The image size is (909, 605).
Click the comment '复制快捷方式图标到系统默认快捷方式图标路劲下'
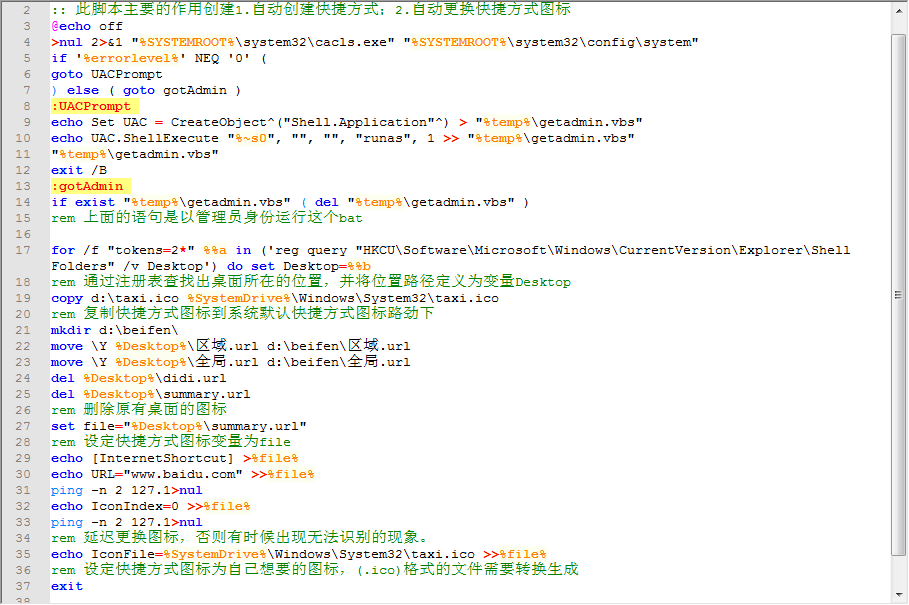point(259,314)
